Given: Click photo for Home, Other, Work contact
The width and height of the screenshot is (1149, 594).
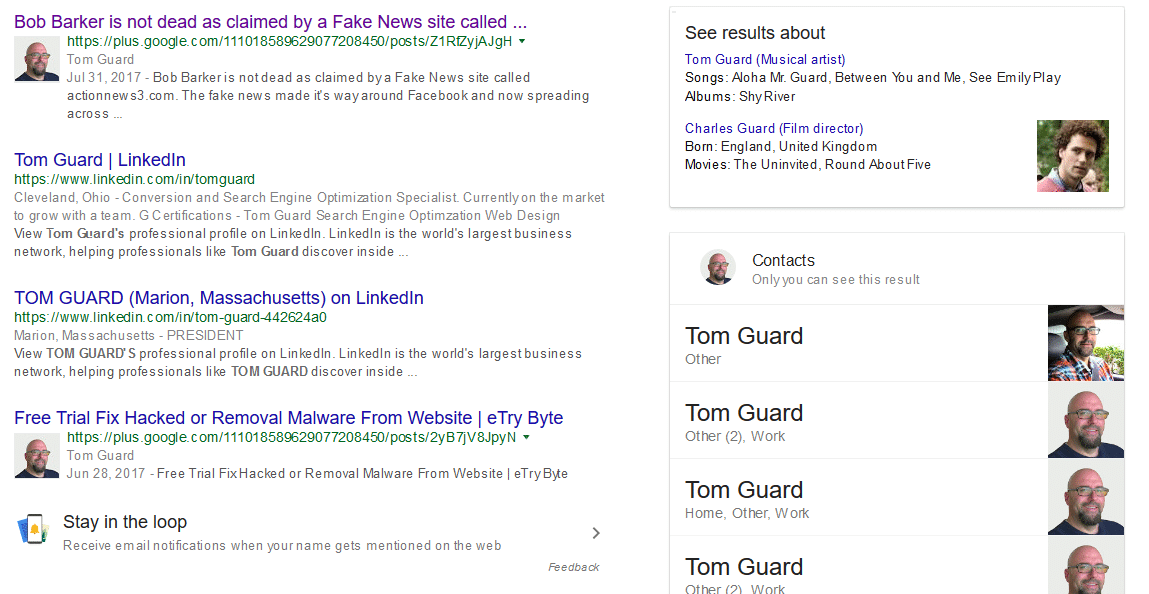Looking at the screenshot, I should 1086,497.
